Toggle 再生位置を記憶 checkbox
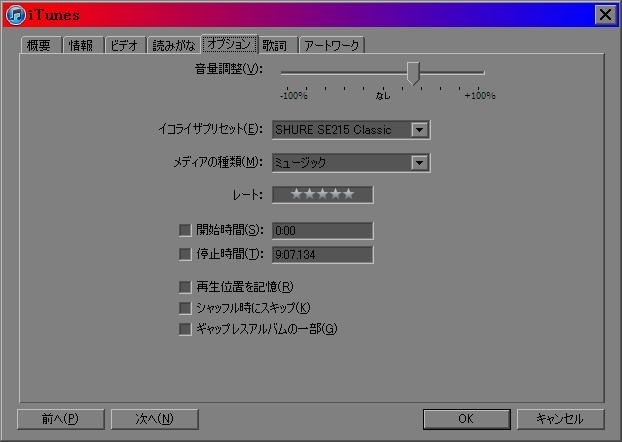Viewport: 622px width, 442px height. coord(185,287)
